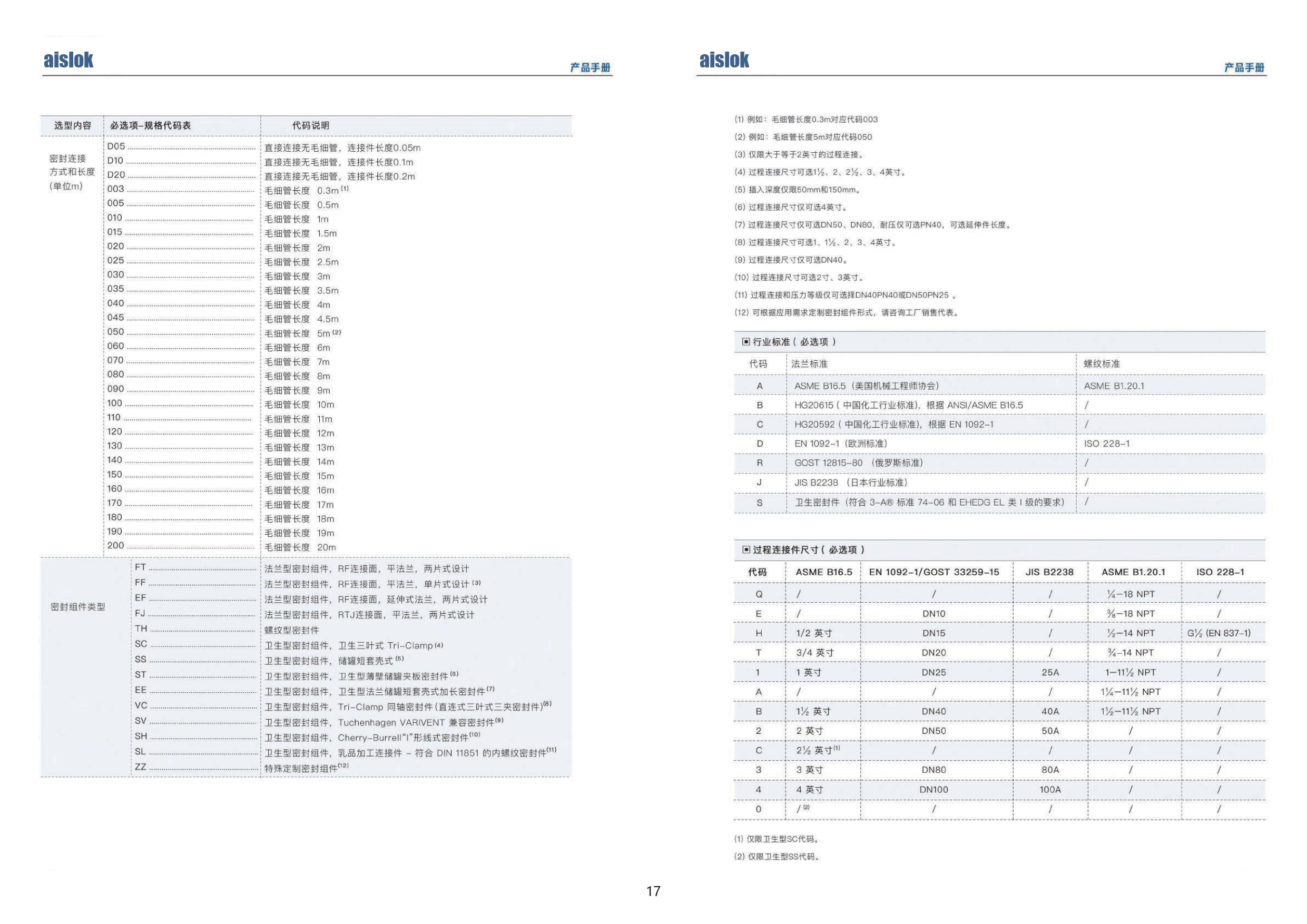This screenshot has width=1307, height=924.
Task: Click footnote (7) about DN50 DN80
Action: coord(873,225)
